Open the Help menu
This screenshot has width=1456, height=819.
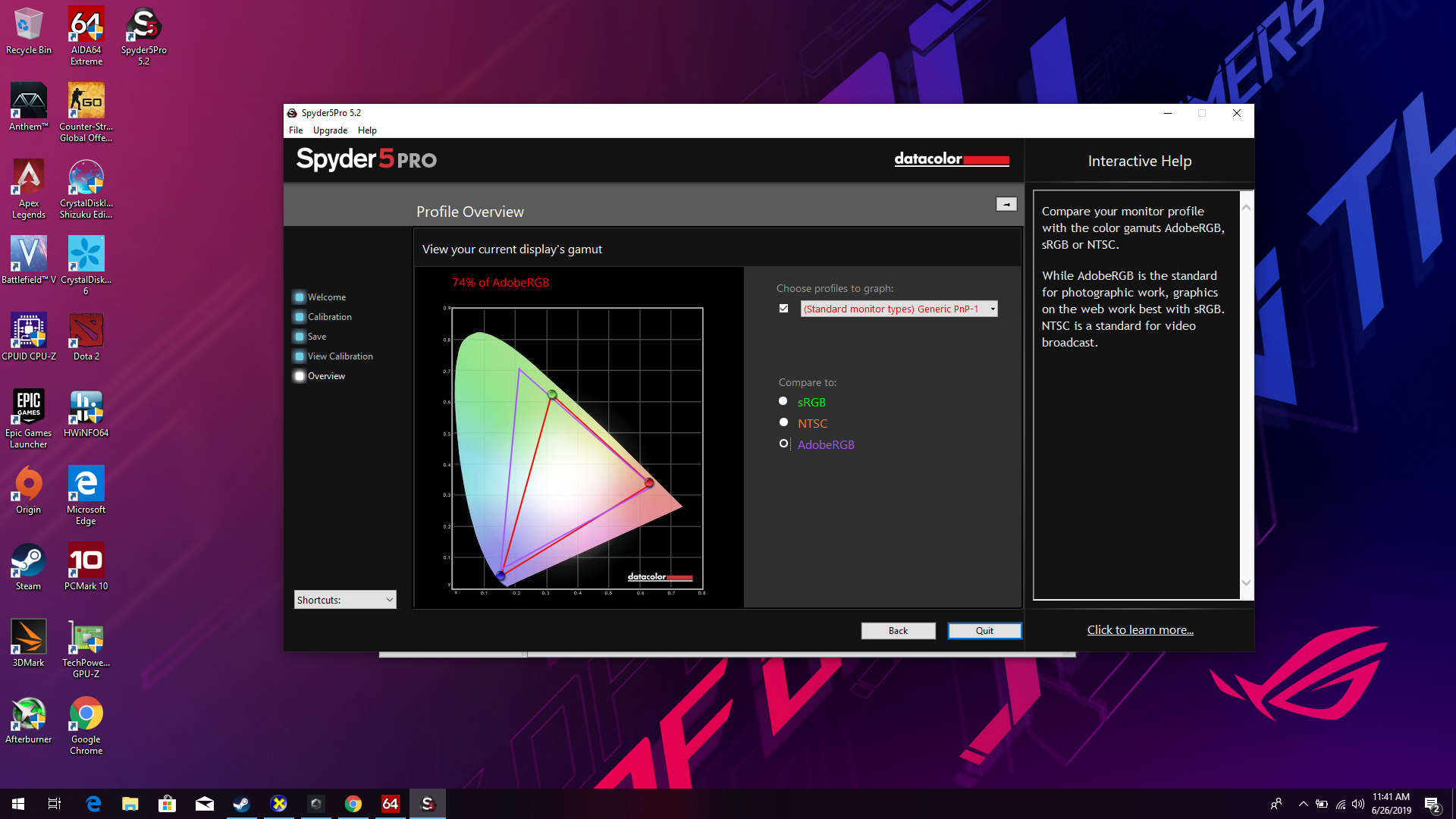(367, 130)
